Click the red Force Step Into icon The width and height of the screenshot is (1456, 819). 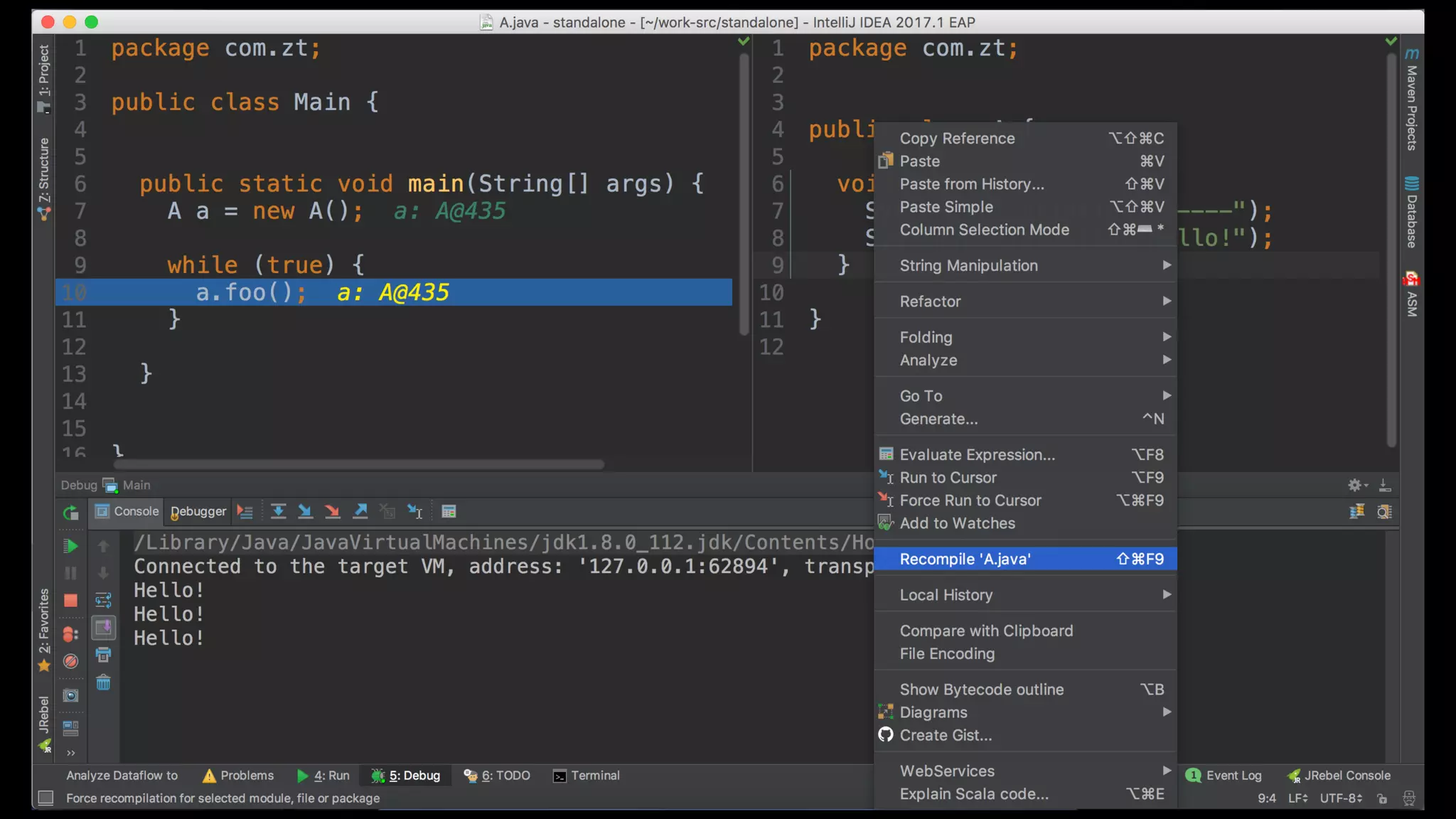332,511
